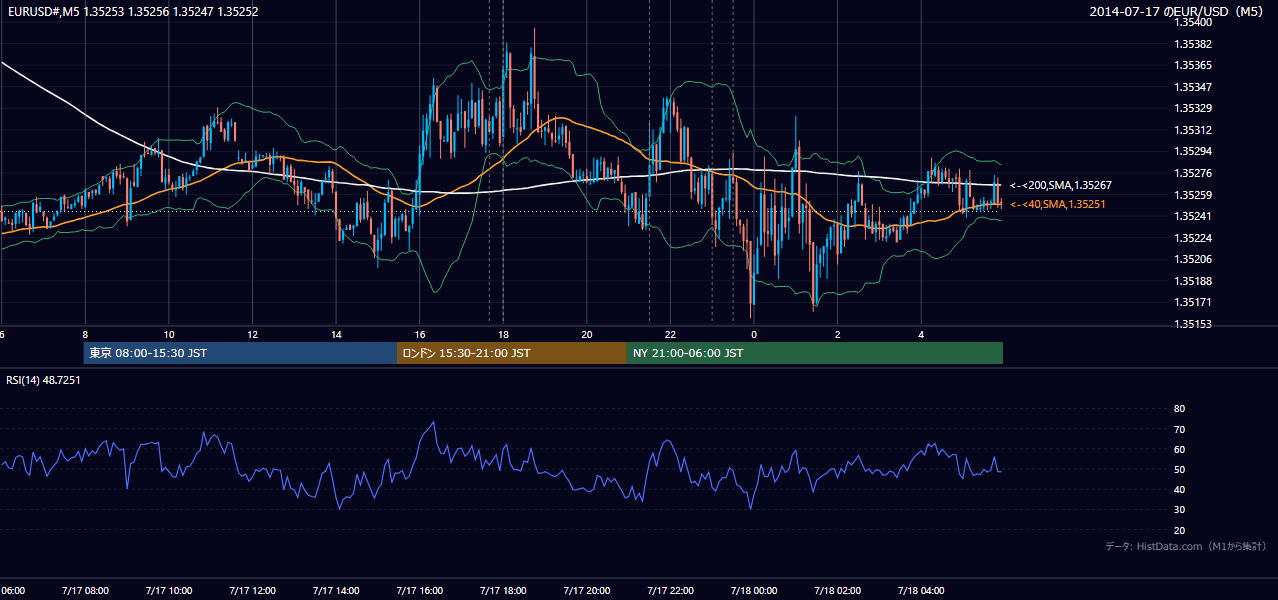This screenshot has width=1278, height=600.
Task: Click the 7/17 20:00 time axis label
Action: (x=587, y=591)
